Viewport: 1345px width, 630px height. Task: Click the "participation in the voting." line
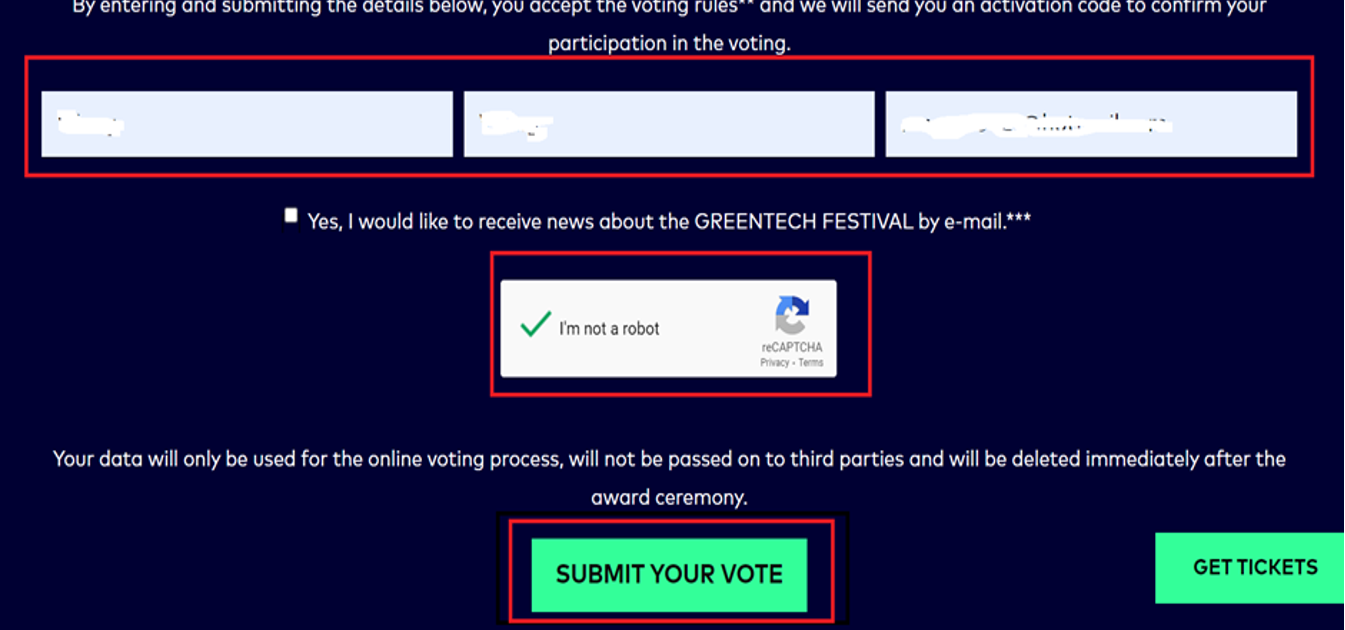pos(668,44)
